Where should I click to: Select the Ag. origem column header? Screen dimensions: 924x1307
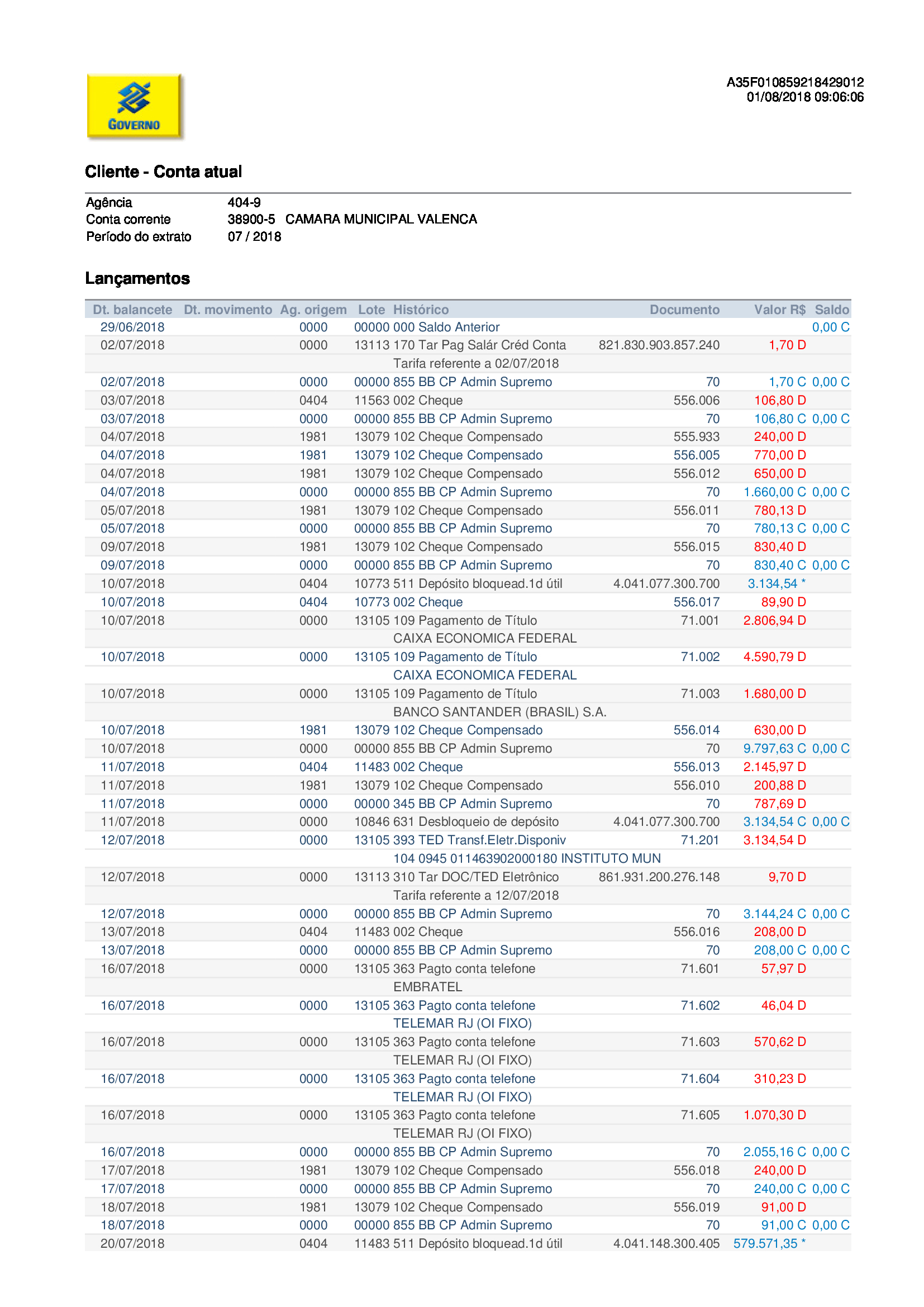(313, 310)
